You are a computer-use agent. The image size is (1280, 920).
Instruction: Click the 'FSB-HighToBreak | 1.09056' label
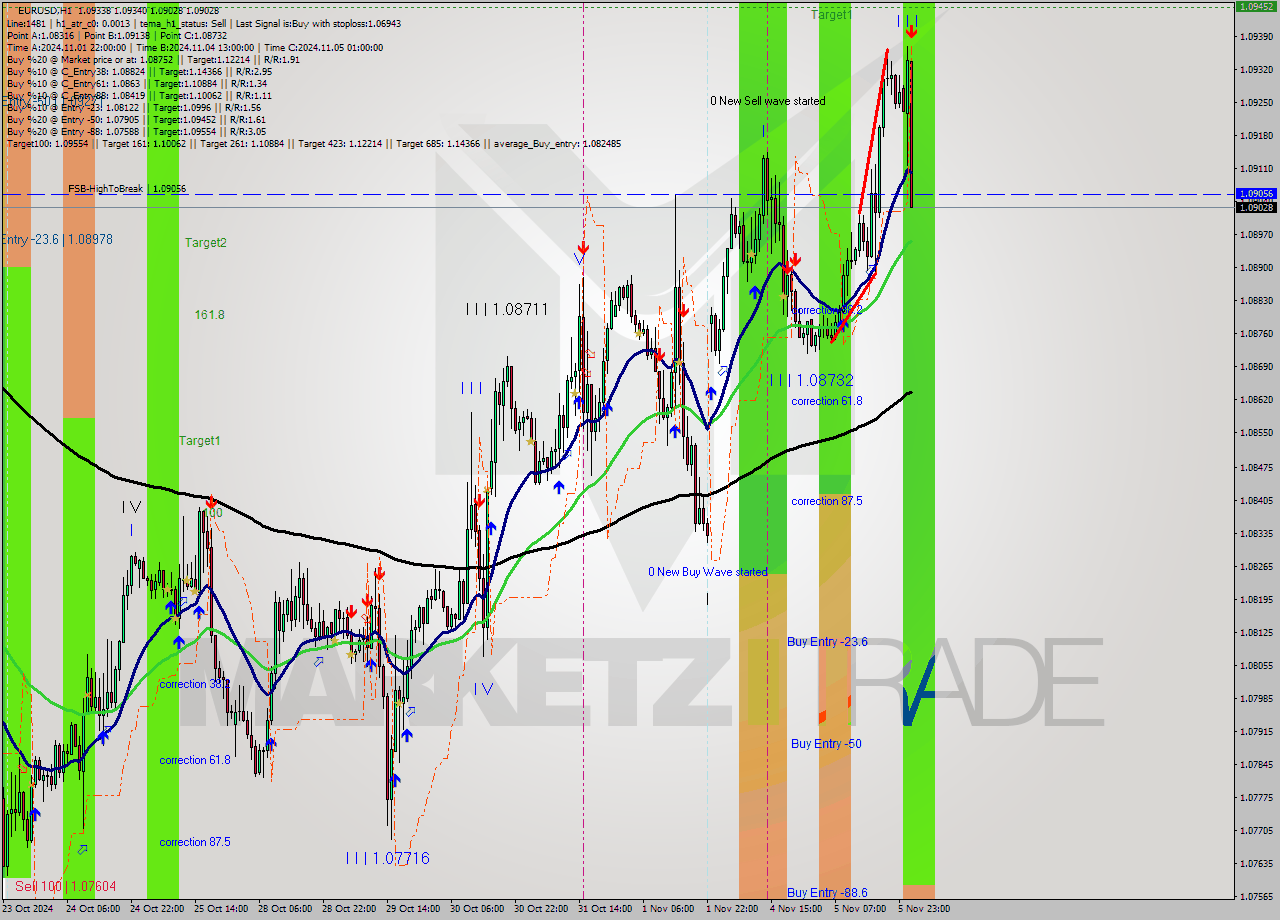point(127,188)
